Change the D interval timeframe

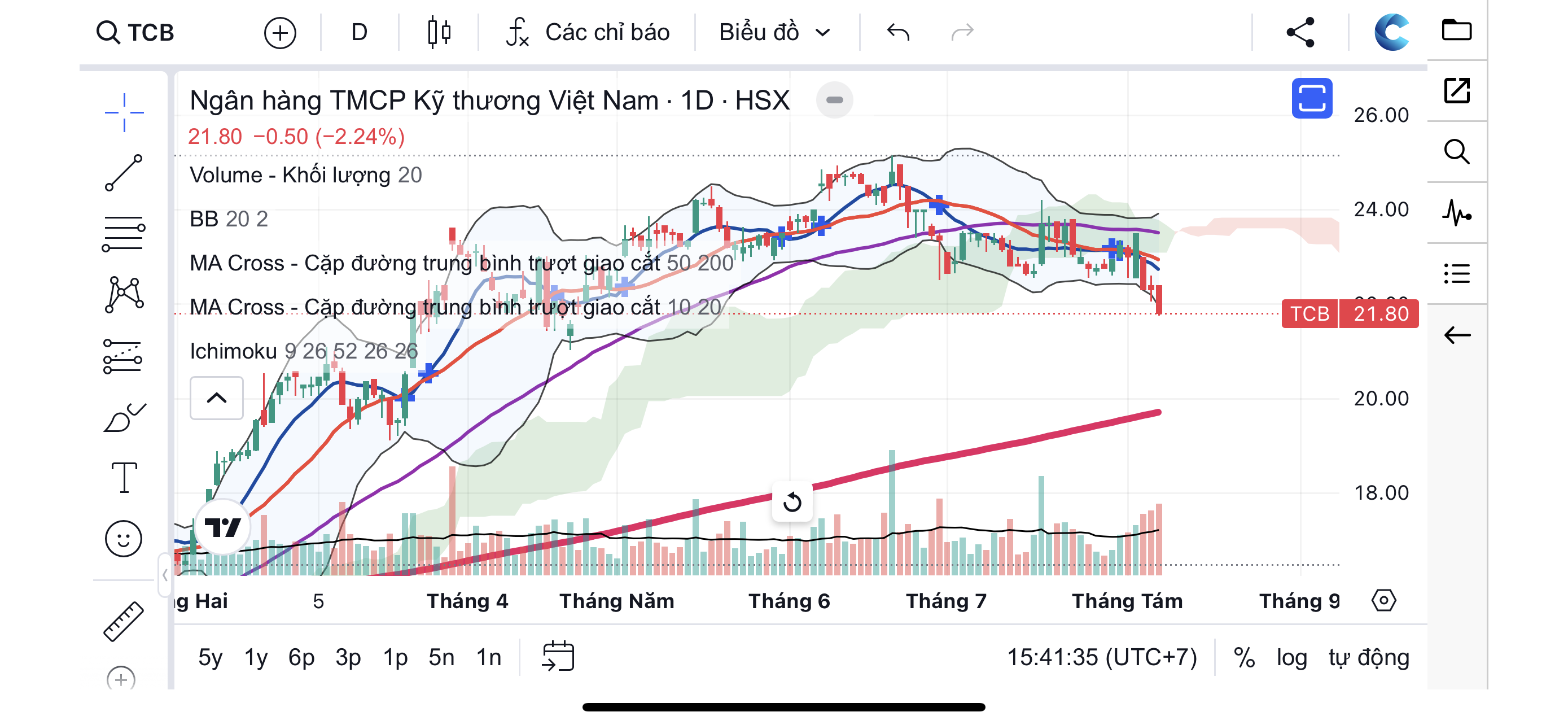(x=359, y=32)
